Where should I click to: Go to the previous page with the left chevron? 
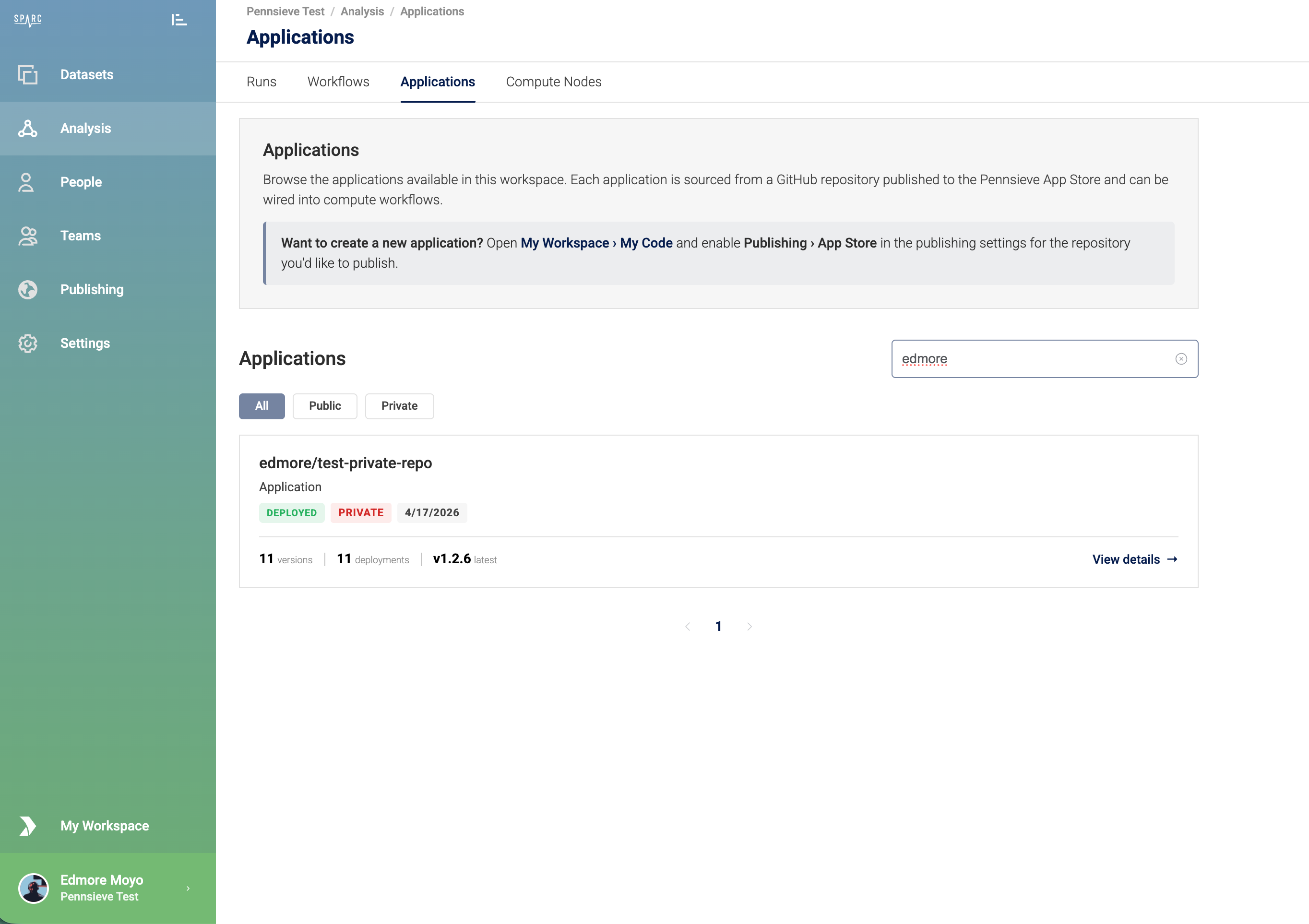(688, 627)
